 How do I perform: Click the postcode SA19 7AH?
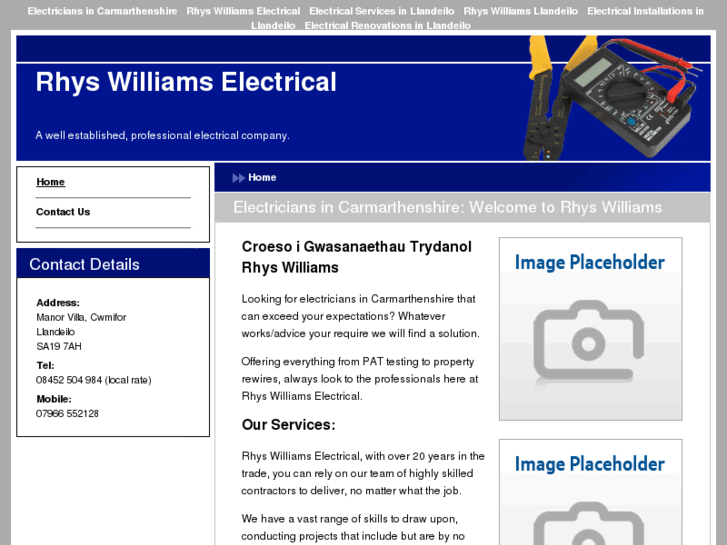pyautogui.click(x=59, y=346)
